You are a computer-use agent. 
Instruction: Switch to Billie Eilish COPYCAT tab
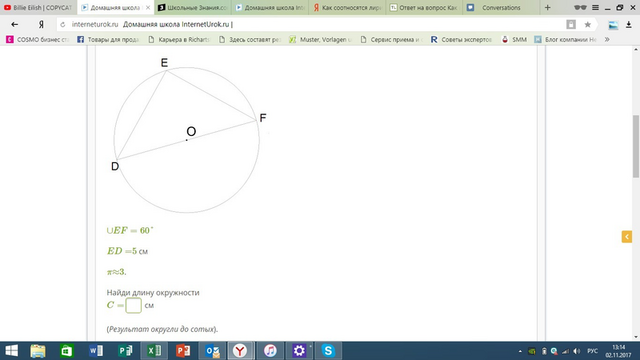(x=38, y=7)
